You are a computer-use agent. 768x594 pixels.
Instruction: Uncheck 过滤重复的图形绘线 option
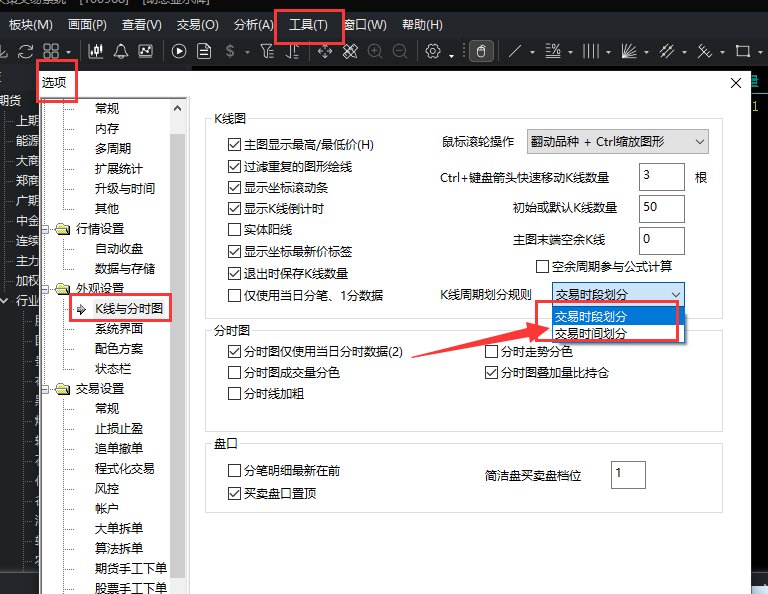[x=234, y=166]
